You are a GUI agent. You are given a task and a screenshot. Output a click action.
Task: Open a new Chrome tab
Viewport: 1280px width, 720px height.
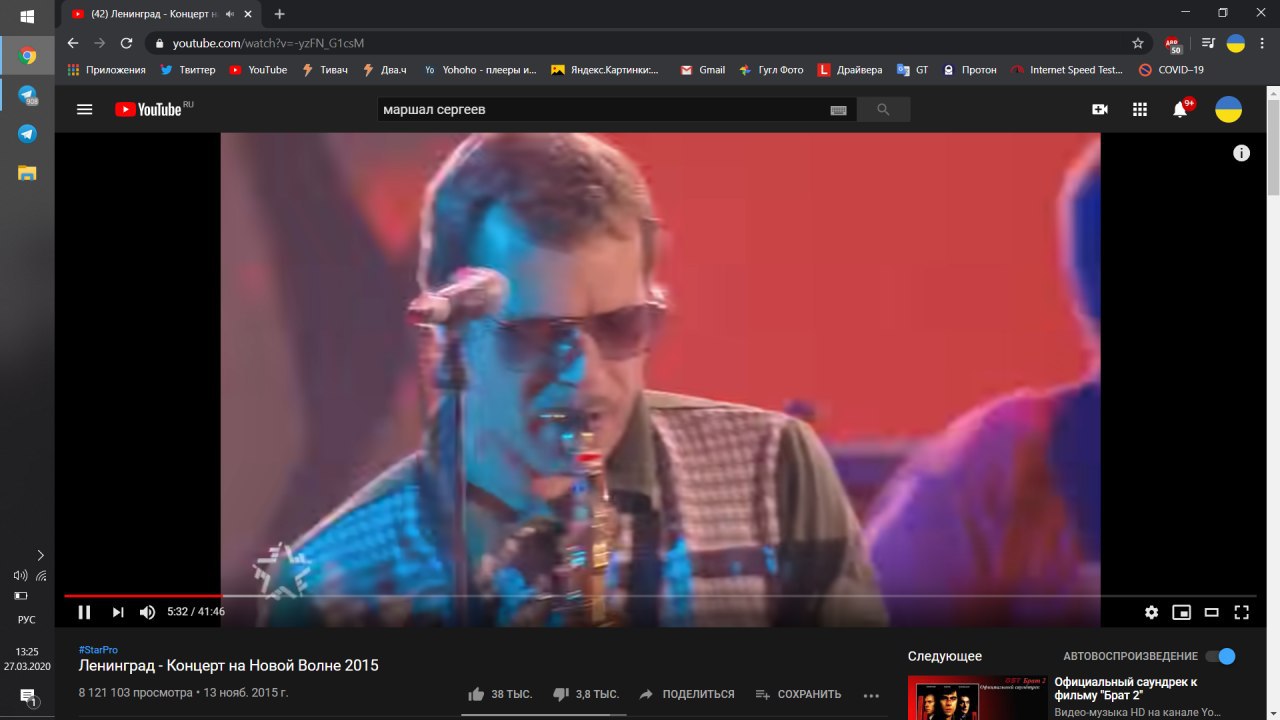[280, 14]
